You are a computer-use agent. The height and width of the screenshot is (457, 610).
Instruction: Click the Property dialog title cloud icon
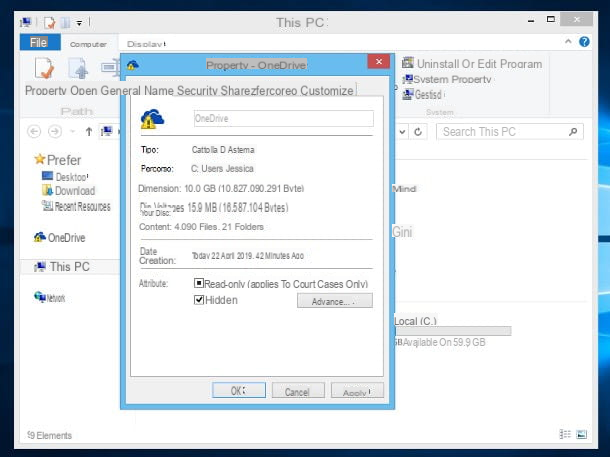tap(132, 65)
